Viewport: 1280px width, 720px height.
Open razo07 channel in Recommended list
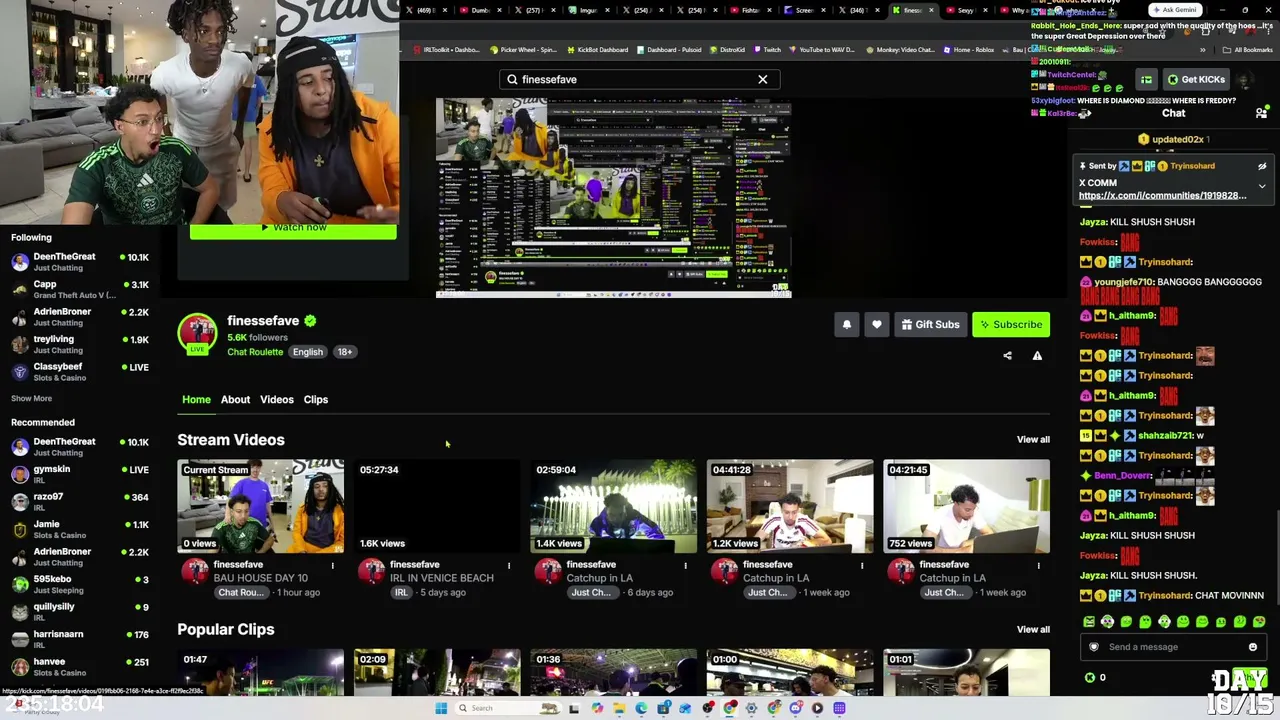(80, 502)
